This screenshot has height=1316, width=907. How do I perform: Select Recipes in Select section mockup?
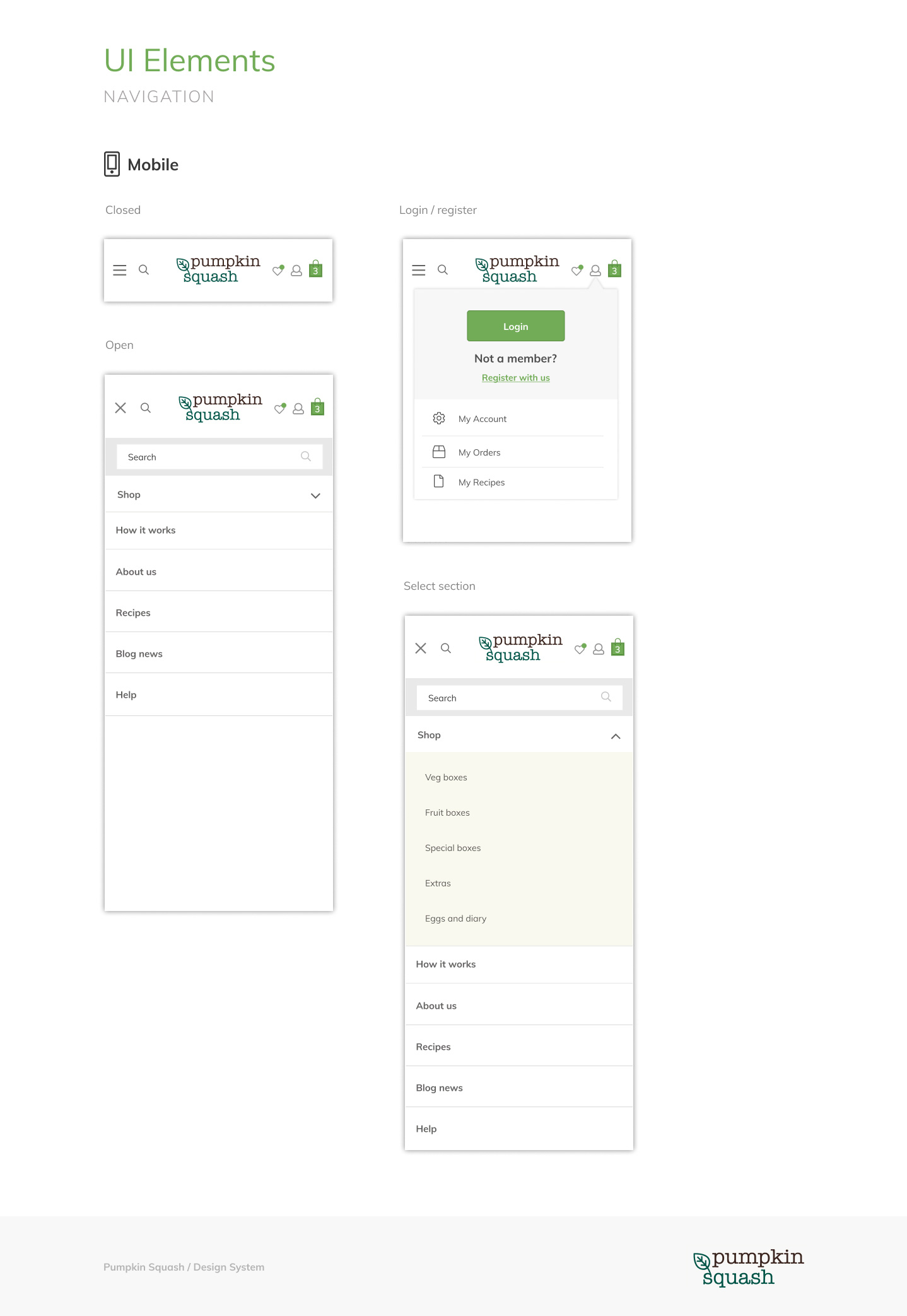[519, 1047]
